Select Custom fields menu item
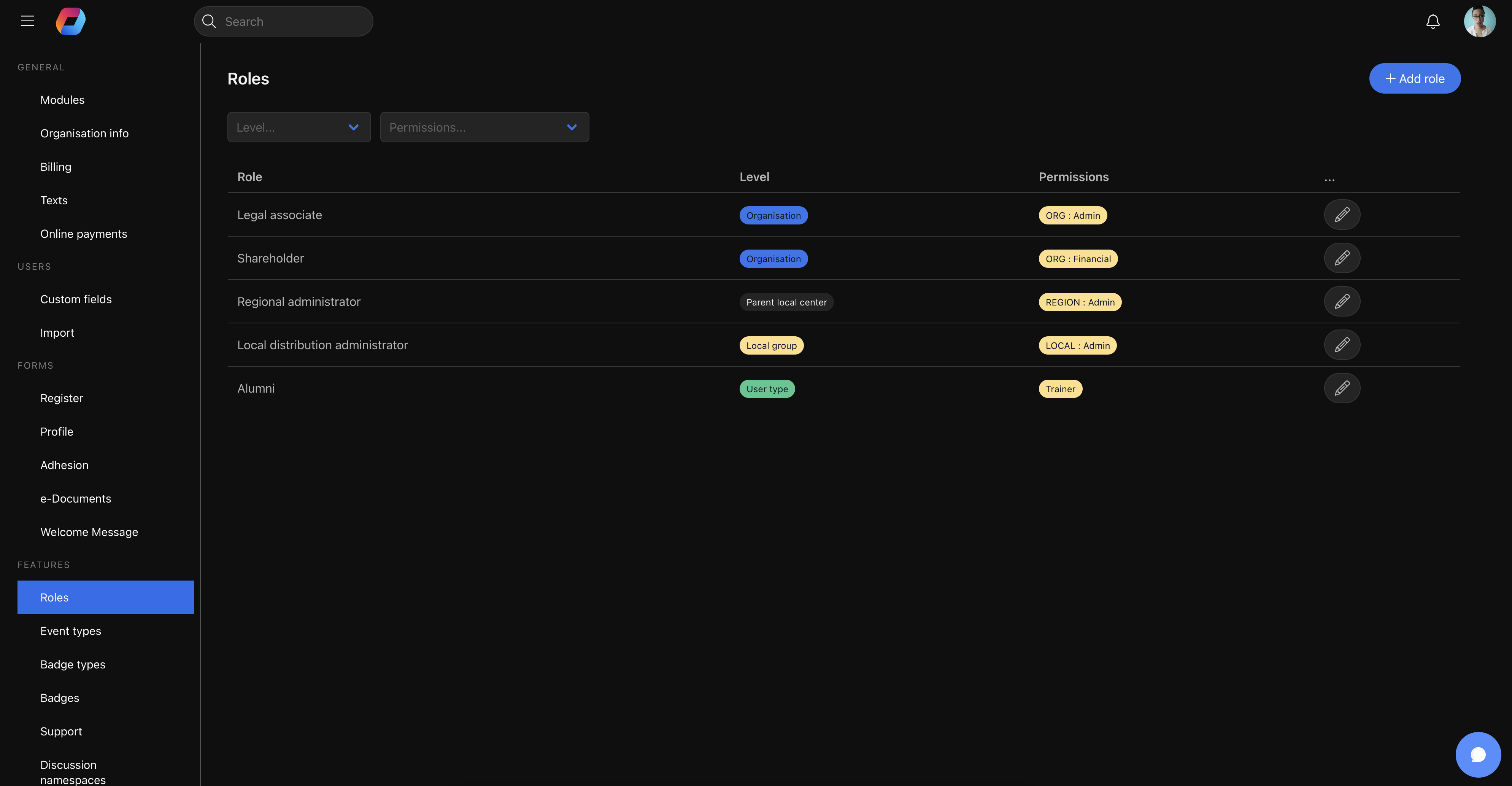 76,299
